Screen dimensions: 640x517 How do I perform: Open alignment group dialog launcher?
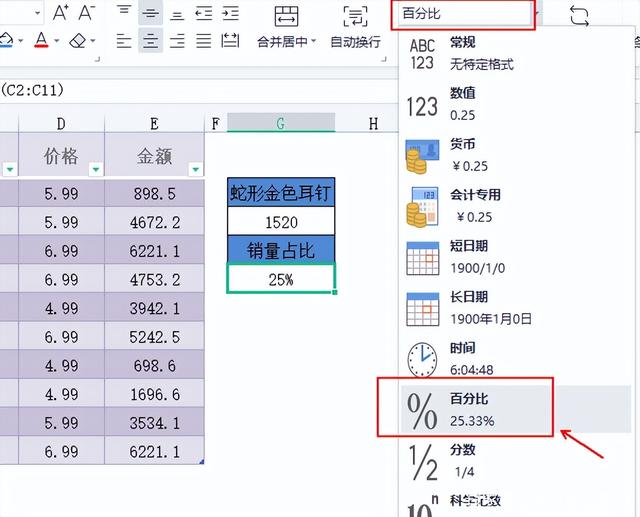point(384,60)
